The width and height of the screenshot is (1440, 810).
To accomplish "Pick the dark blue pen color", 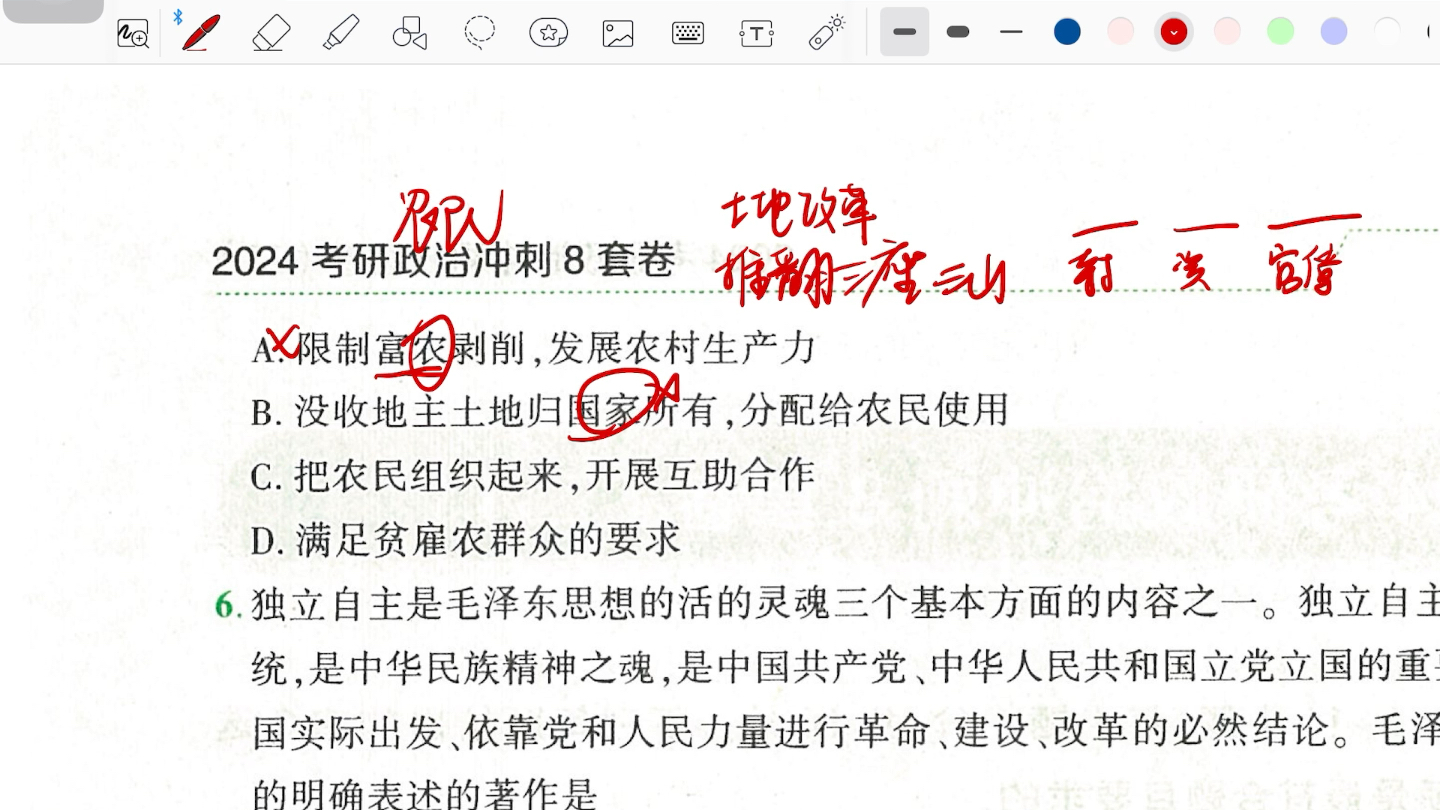I will click(x=1067, y=32).
